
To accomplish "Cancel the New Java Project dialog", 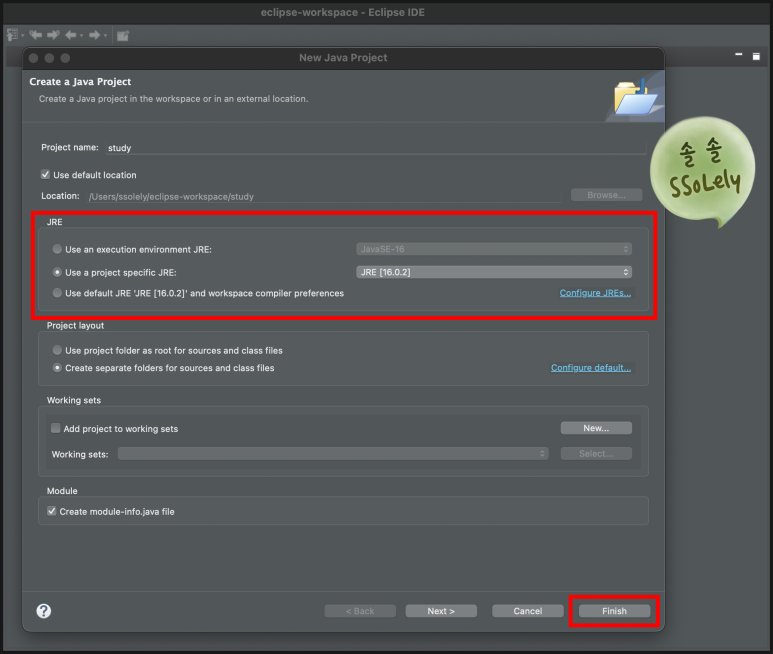I will point(527,611).
